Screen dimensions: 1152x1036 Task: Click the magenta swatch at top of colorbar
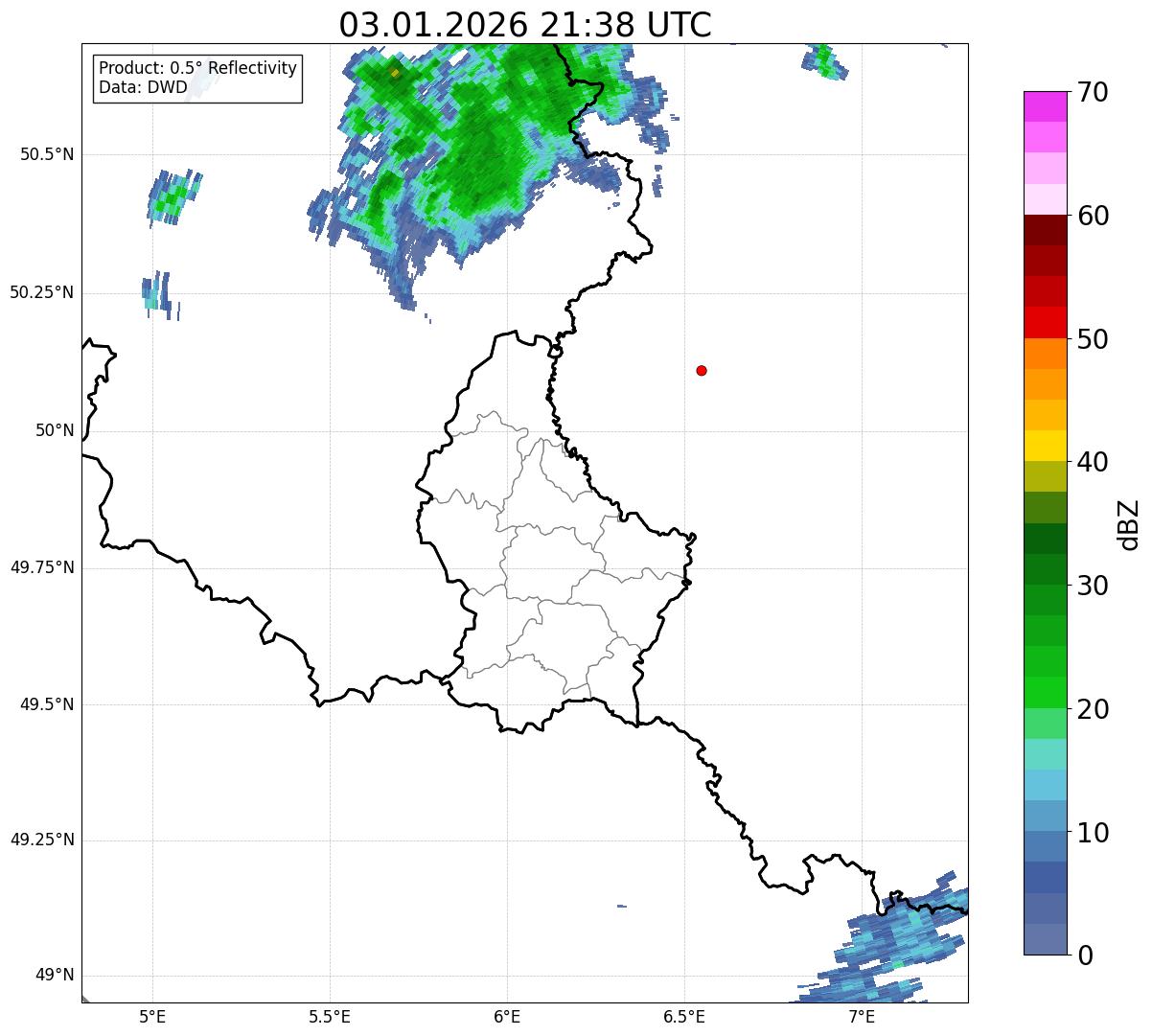click(x=1045, y=106)
